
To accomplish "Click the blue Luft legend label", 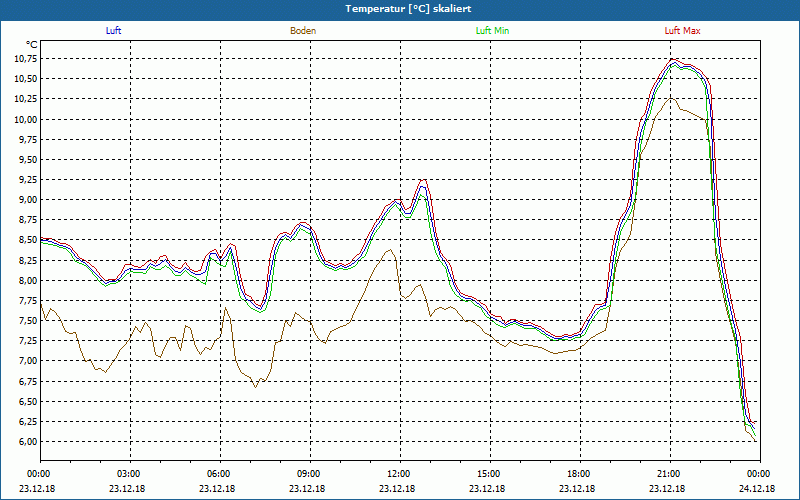I will click(113, 31).
